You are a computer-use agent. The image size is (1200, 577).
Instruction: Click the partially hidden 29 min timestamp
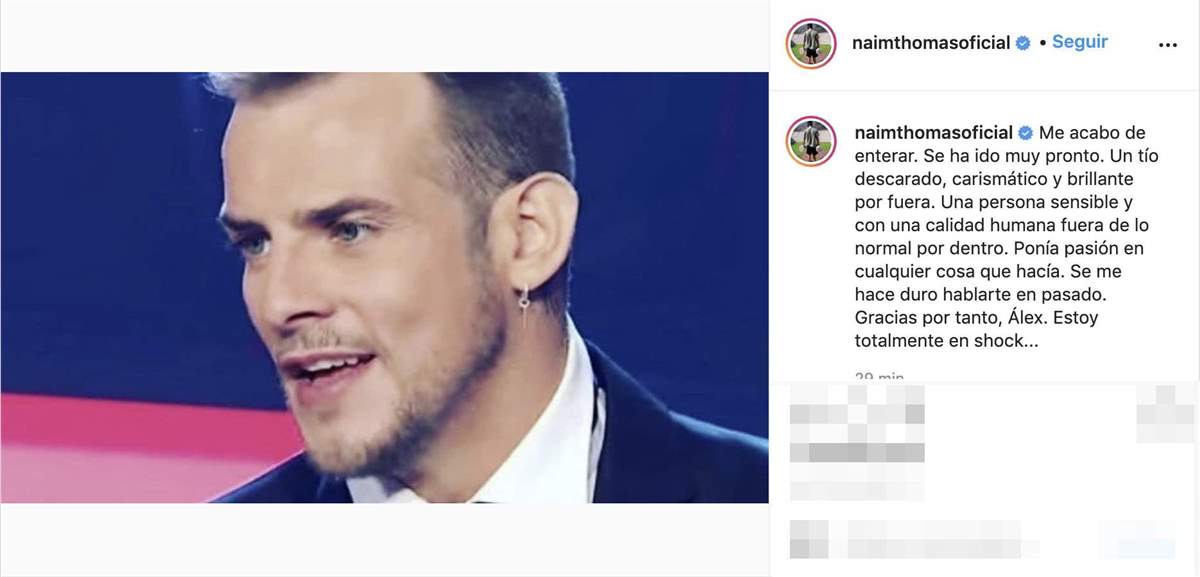pos(880,377)
